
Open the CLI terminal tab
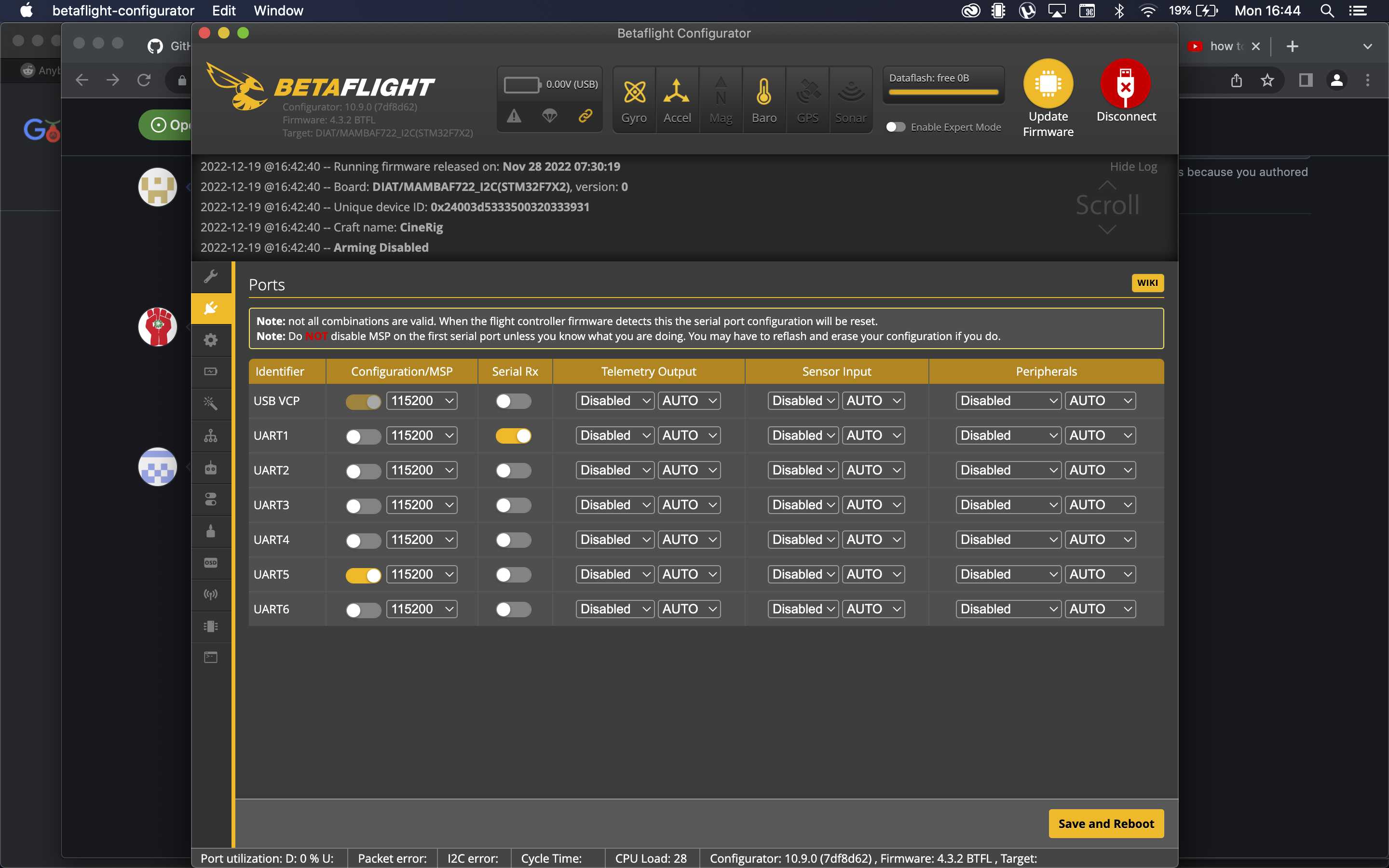211,657
